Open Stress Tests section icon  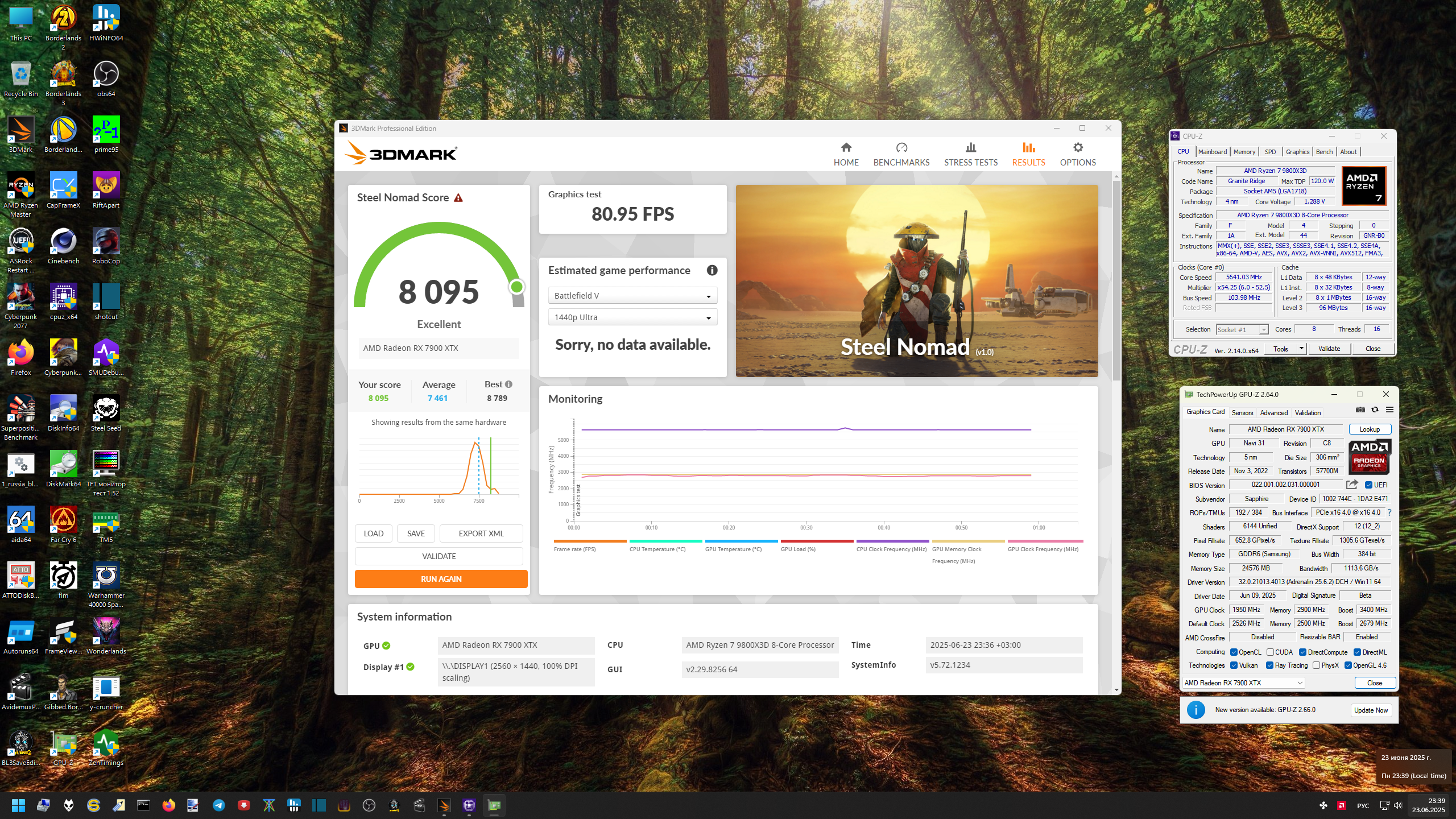(x=970, y=148)
